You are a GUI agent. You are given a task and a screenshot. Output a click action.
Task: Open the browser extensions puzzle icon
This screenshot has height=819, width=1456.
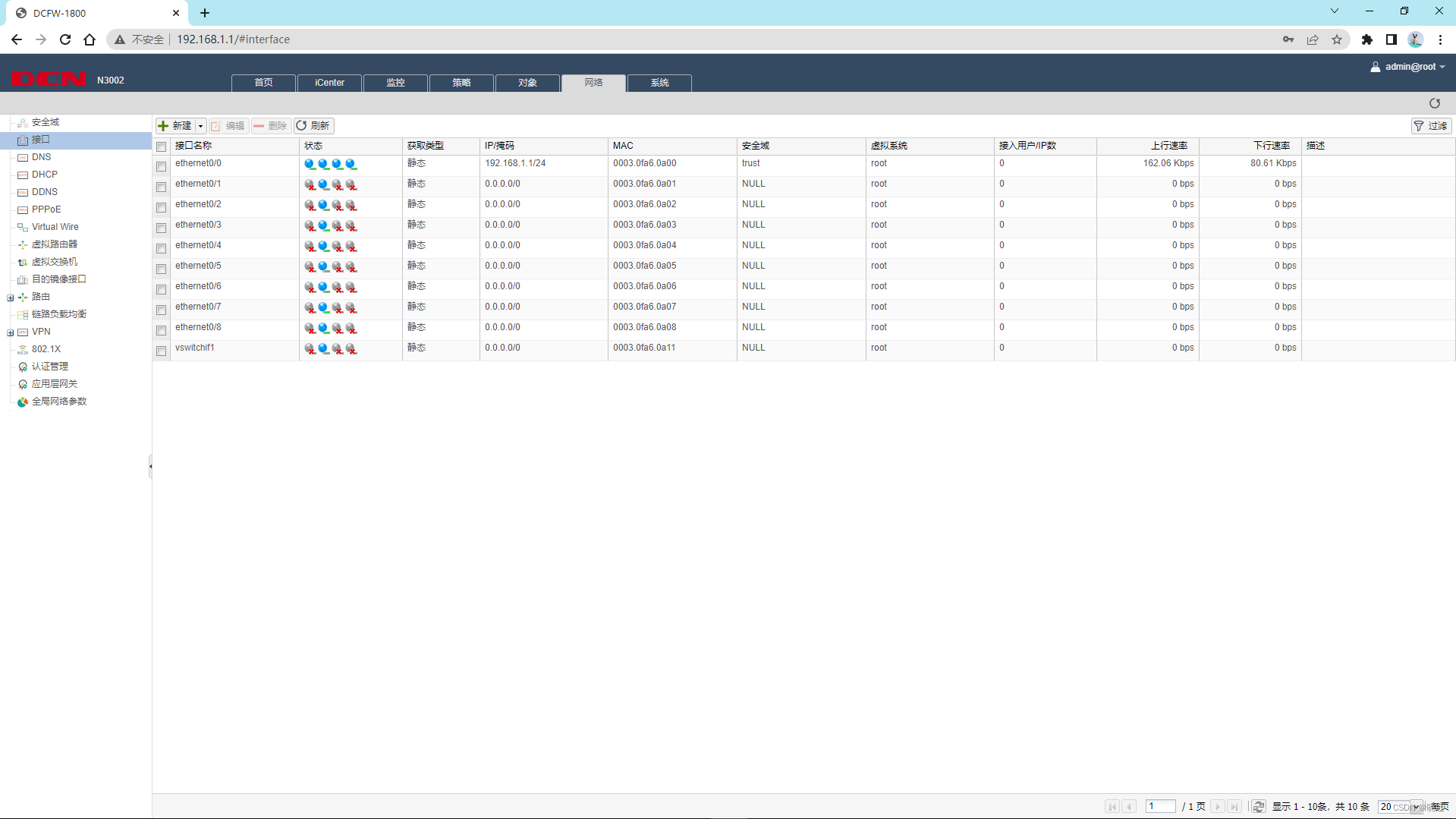(x=1367, y=39)
